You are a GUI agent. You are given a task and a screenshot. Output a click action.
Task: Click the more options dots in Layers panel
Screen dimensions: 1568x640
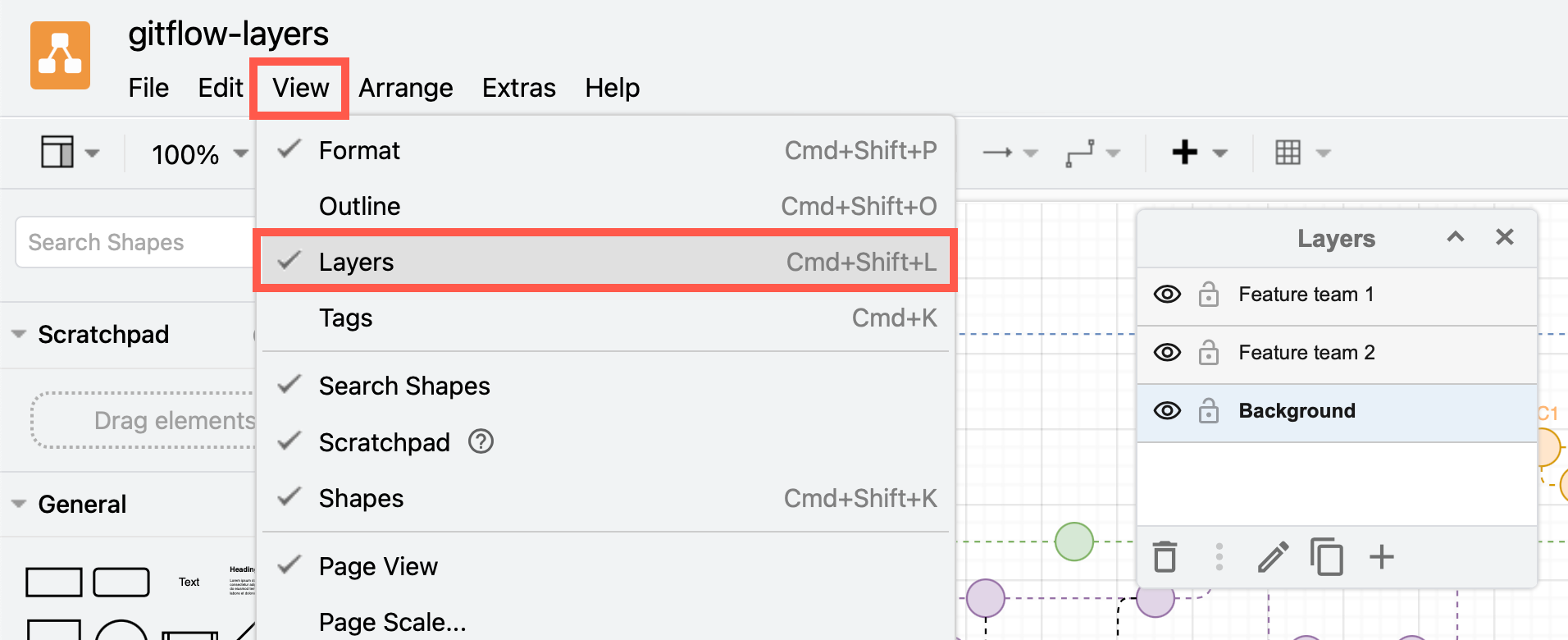pyautogui.click(x=1219, y=557)
